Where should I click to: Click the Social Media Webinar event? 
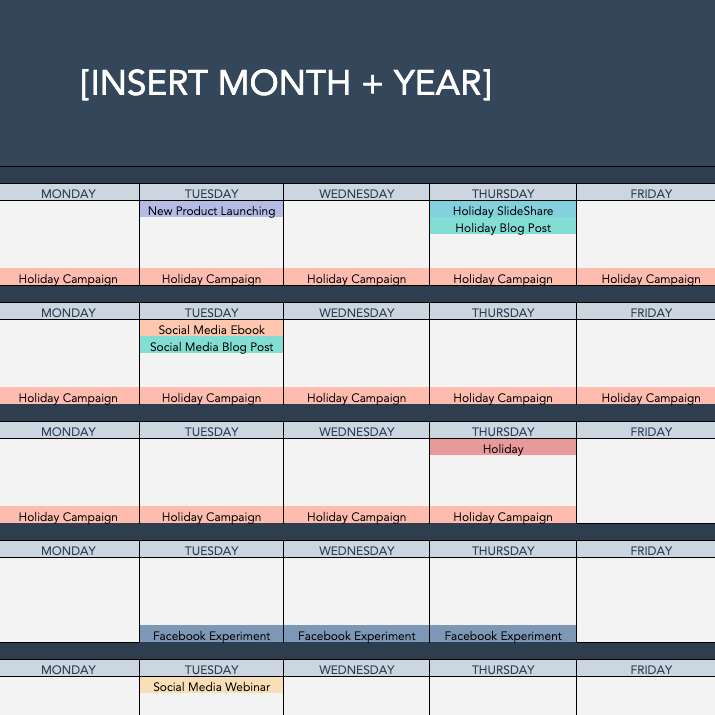pyautogui.click(x=211, y=687)
